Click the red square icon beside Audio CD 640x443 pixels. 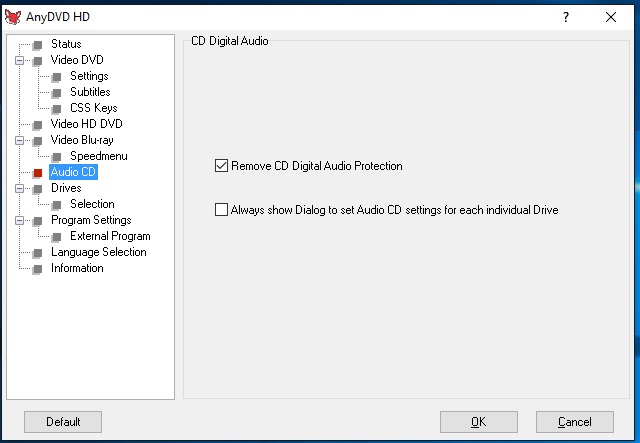38,172
